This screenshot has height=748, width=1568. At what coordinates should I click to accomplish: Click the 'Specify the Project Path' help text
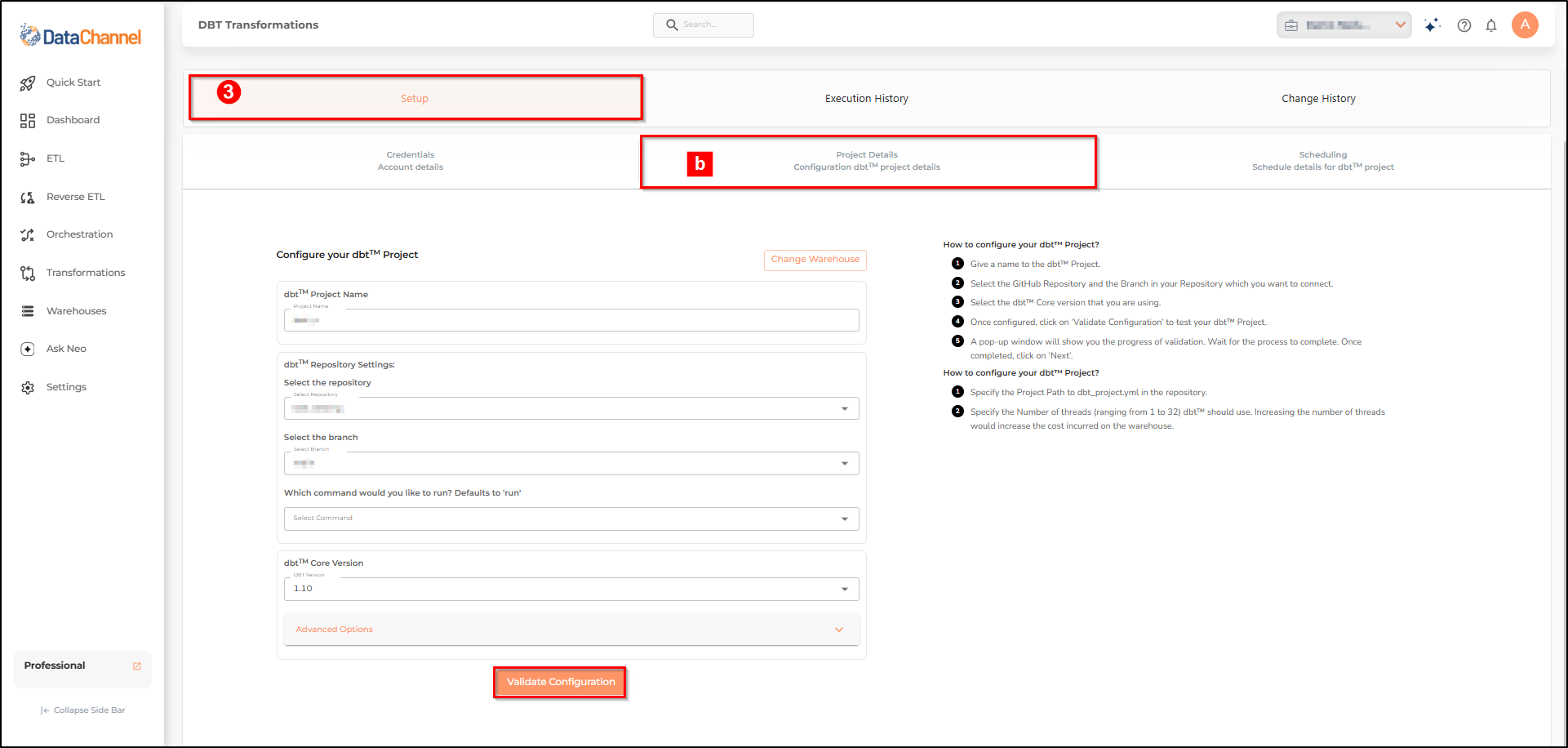click(x=1088, y=393)
